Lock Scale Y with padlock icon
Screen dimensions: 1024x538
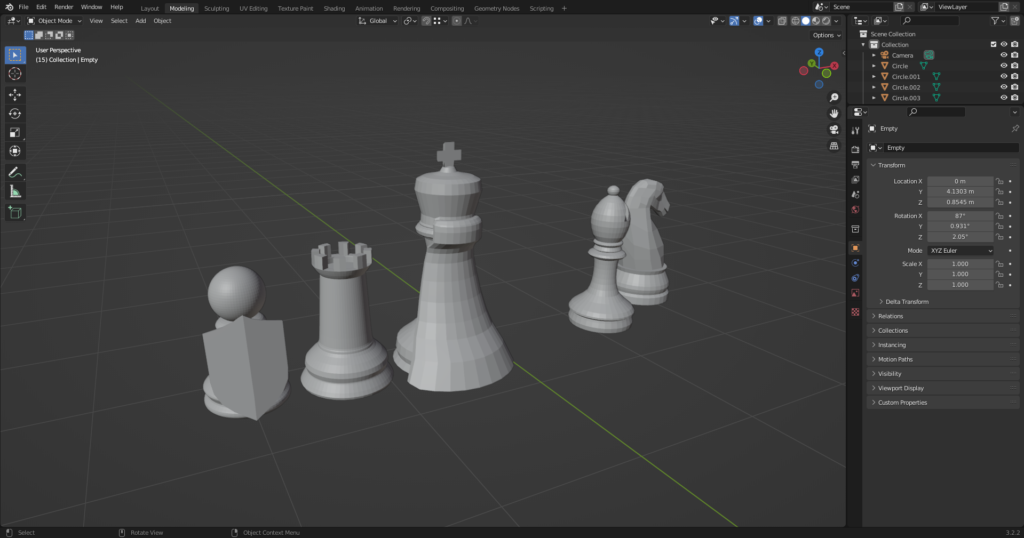coord(1000,274)
